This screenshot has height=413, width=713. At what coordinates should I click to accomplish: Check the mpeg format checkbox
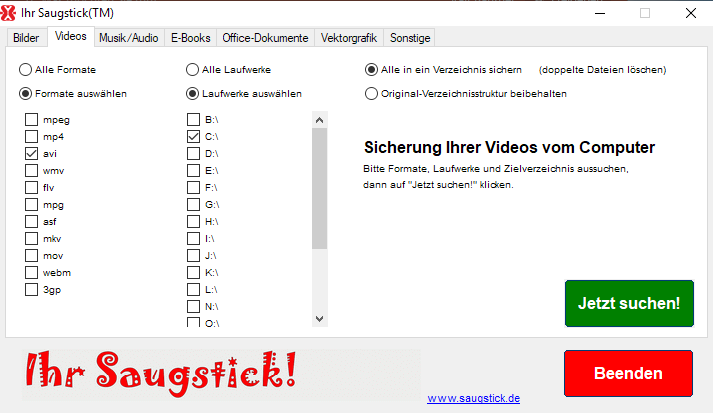[x=31, y=120]
